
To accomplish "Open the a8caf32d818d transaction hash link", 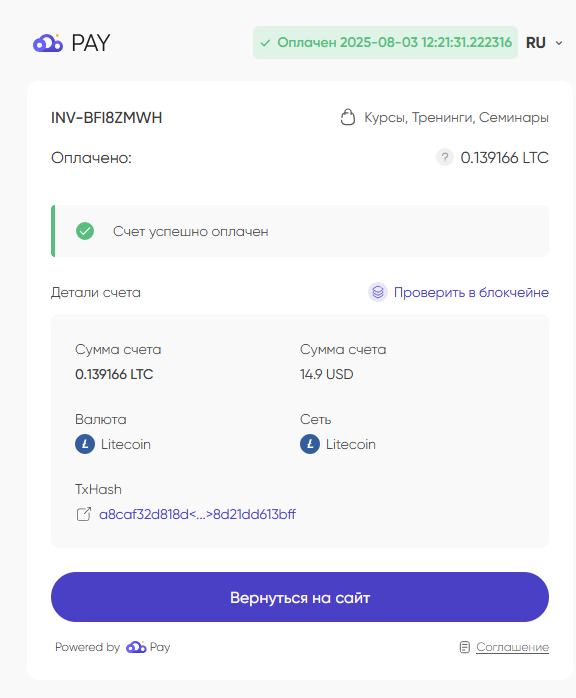I will (x=197, y=514).
